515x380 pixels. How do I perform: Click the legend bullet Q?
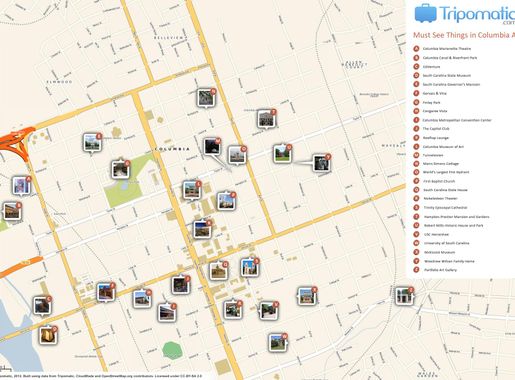pos(416,190)
